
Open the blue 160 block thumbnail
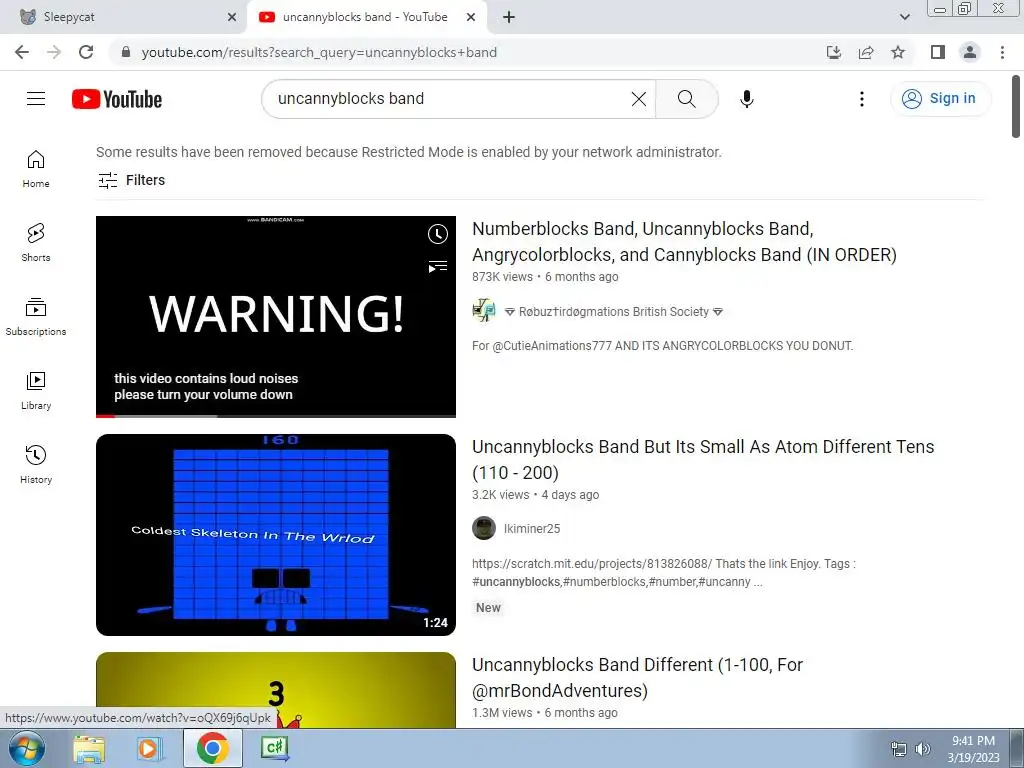pyautogui.click(x=276, y=535)
